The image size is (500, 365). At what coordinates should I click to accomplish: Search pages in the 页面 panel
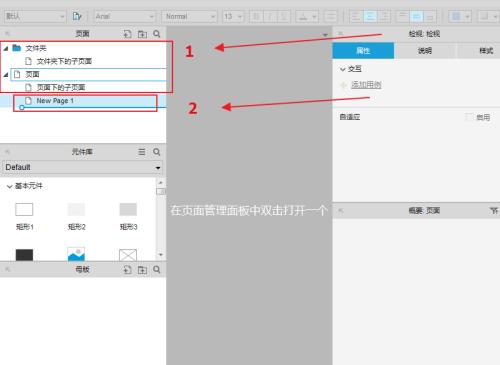tap(157, 34)
